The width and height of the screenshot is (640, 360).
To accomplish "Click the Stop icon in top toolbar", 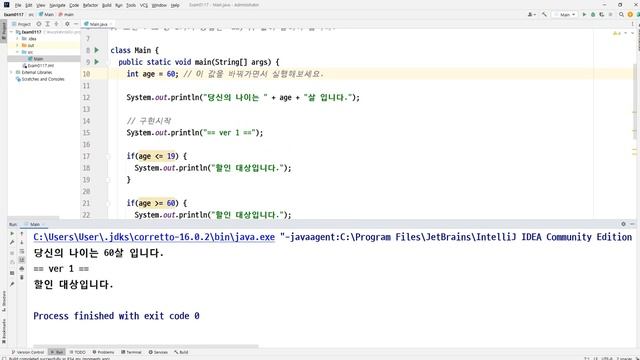I will coord(611,14).
